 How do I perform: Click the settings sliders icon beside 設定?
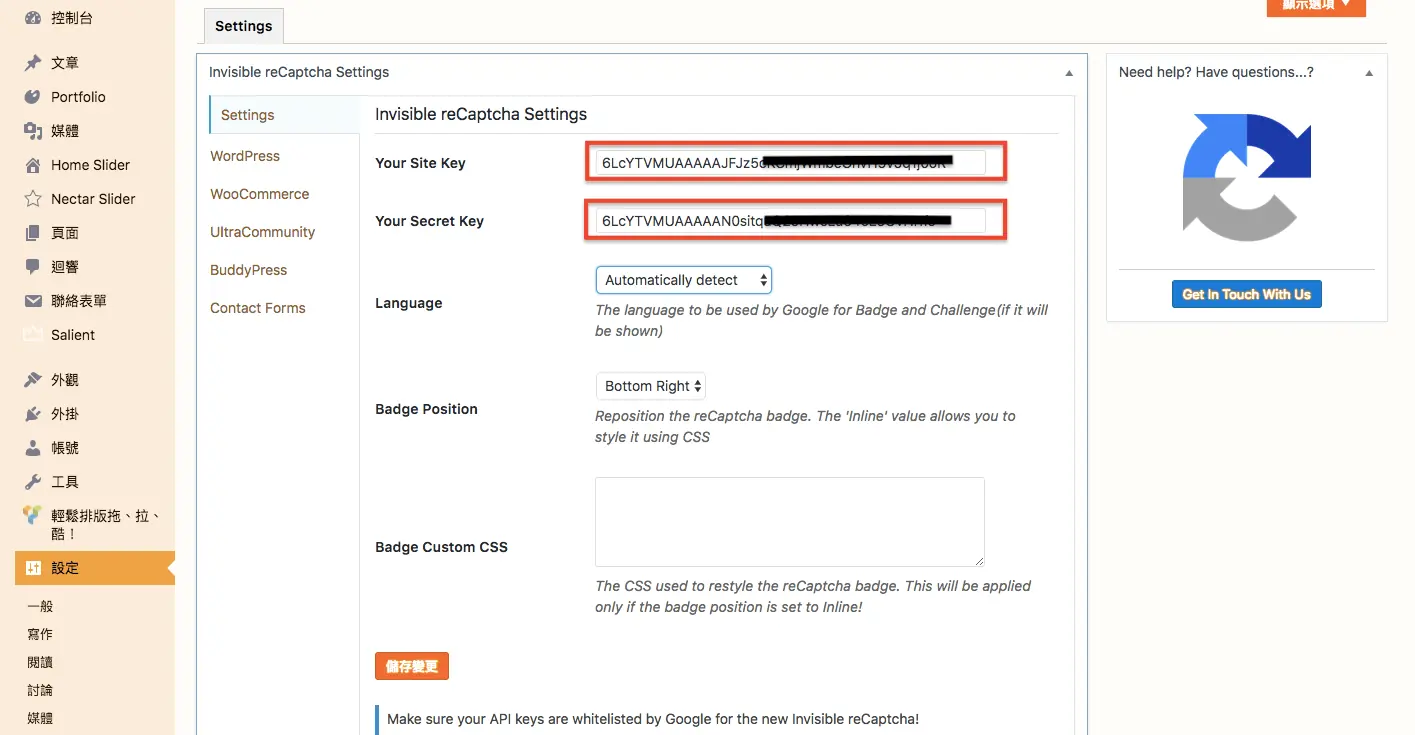click(x=33, y=568)
